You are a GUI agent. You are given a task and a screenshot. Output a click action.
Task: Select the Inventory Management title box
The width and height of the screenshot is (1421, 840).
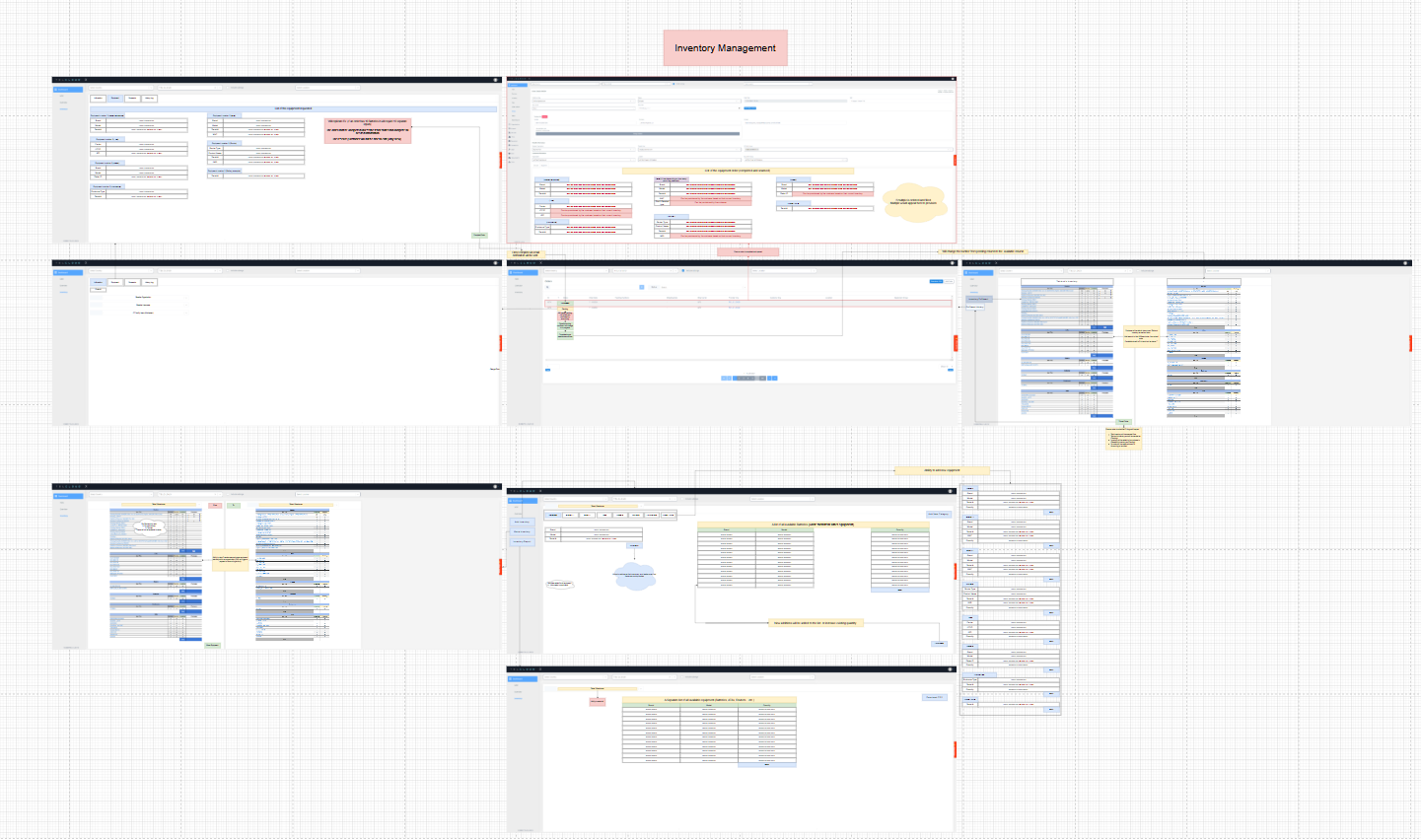click(x=725, y=47)
